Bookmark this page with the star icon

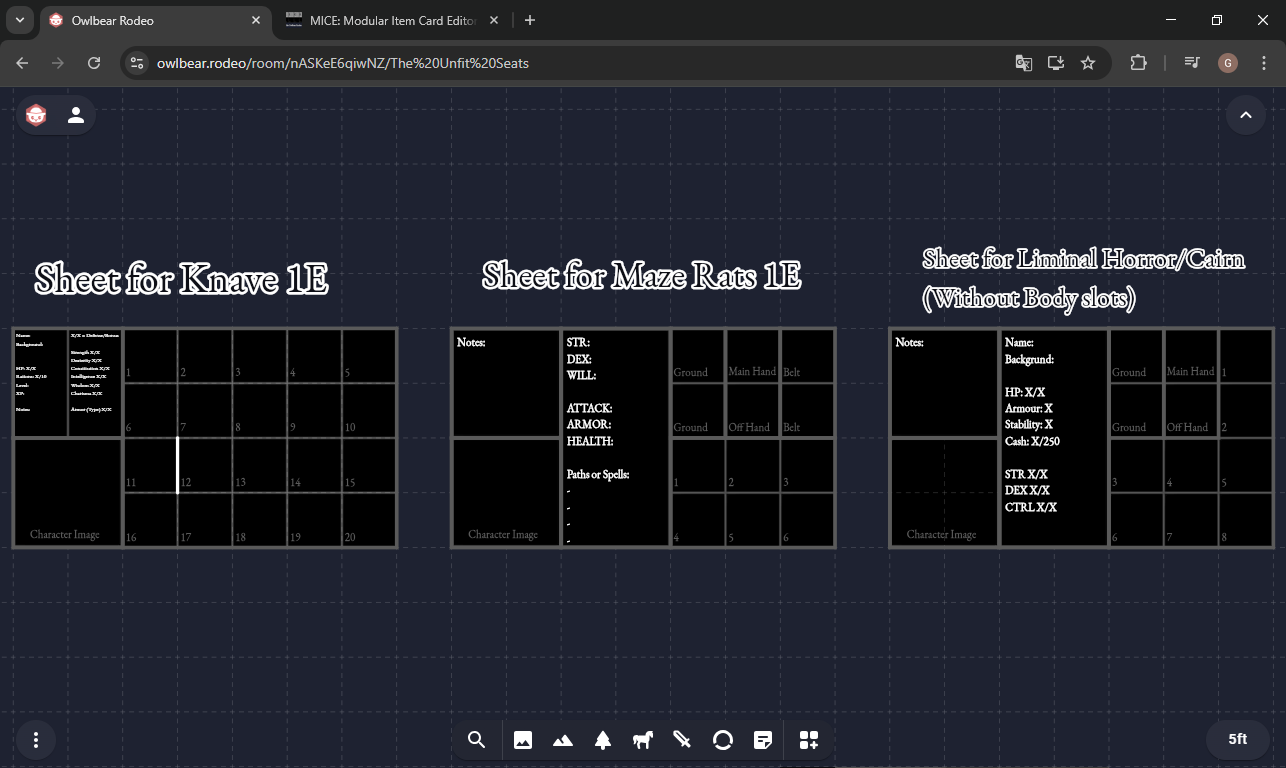click(1088, 63)
